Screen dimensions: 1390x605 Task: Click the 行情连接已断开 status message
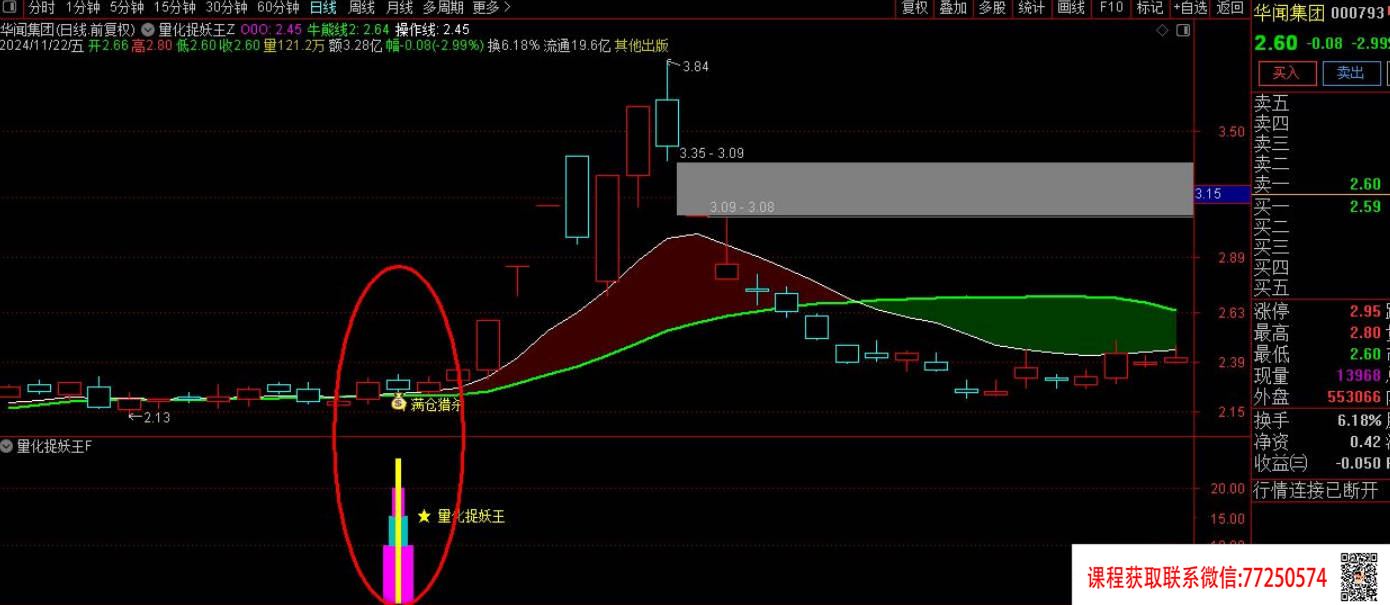[1315, 490]
